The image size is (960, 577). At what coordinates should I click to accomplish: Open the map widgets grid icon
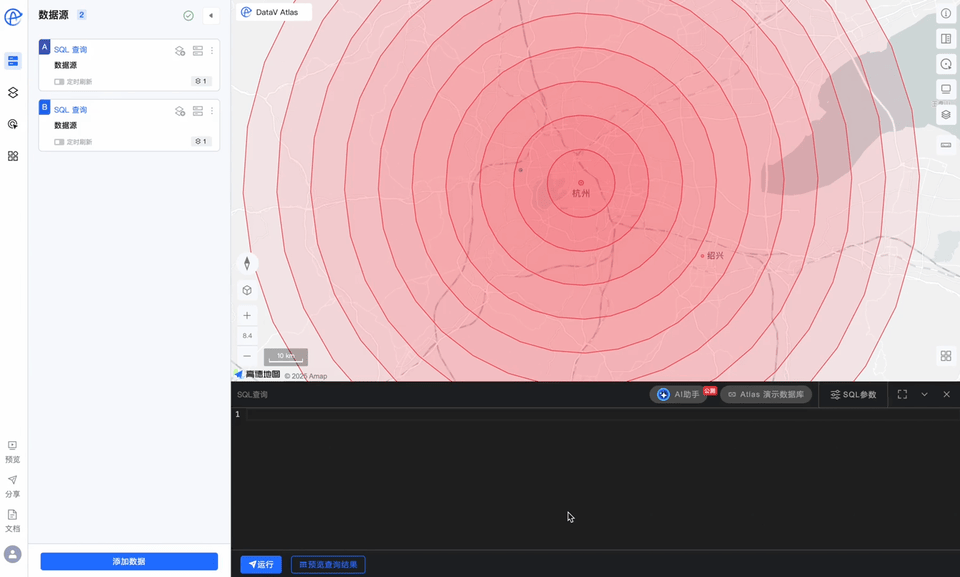tap(946, 356)
